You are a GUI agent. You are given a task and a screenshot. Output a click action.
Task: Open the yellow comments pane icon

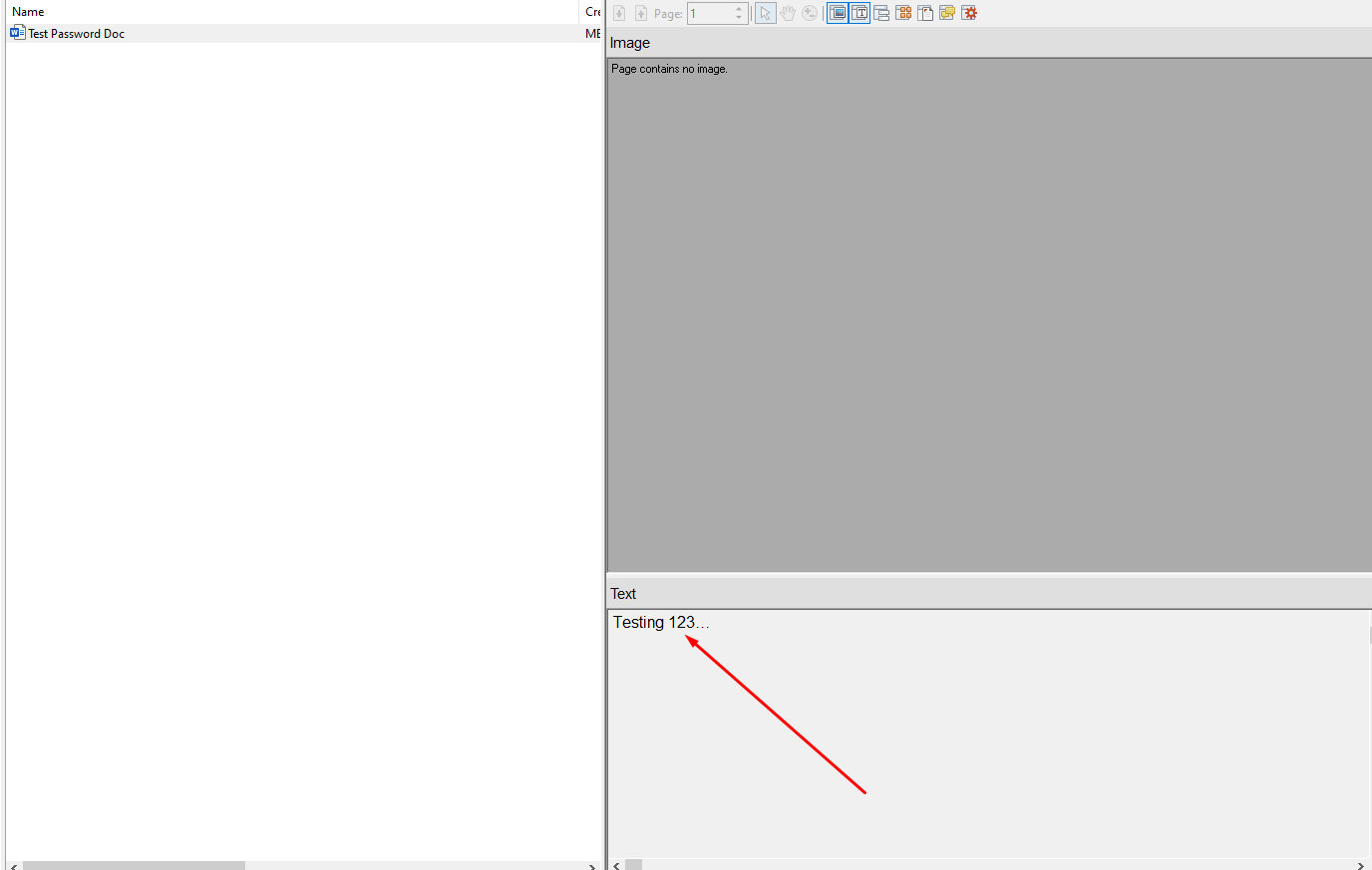click(x=947, y=13)
